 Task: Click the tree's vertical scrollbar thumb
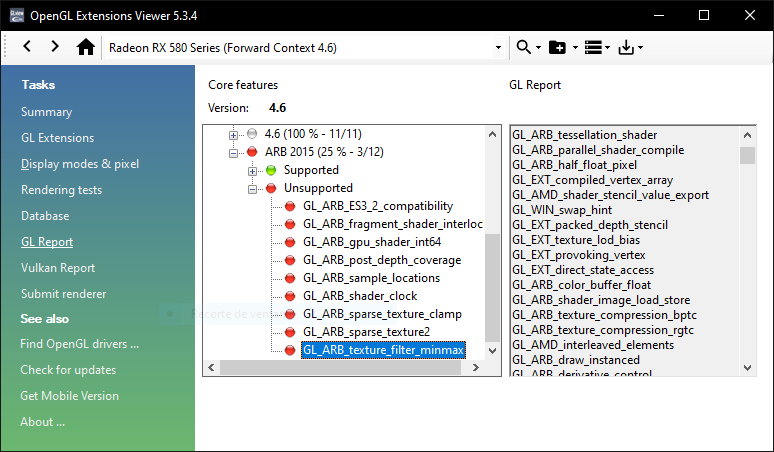492,288
